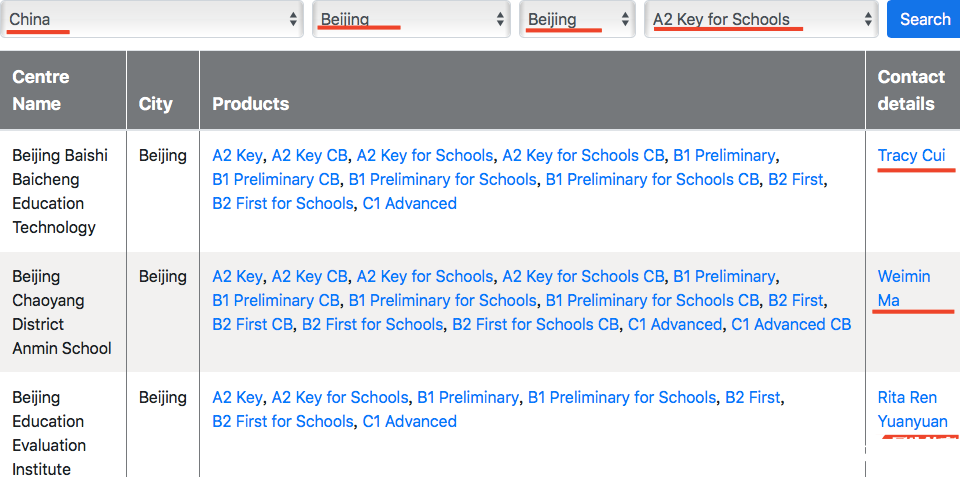The image size is (961, 477).
Task: Click B2 First for Schools, Education Evaluation row
Action: (x=283, y=421)
